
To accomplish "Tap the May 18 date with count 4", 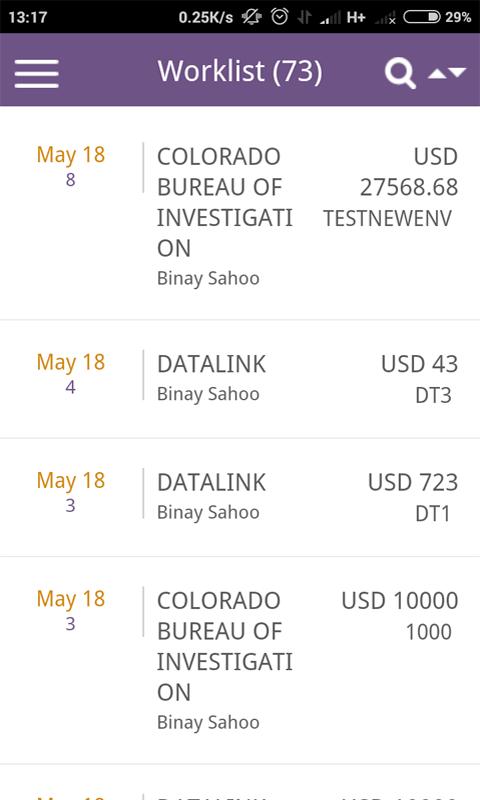I will click(71, 372).
